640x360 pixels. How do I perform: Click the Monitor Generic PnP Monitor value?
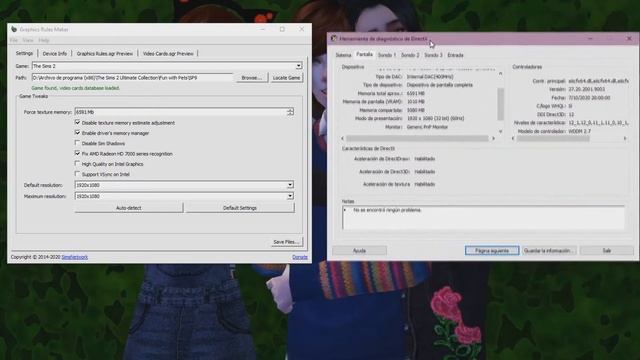[427, 127]
